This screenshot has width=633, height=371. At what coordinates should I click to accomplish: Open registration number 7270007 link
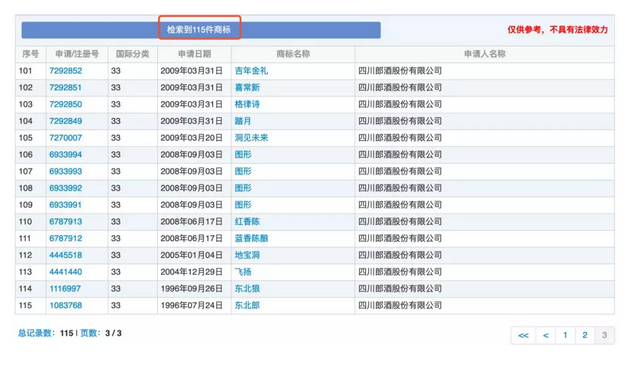pyautogui.click(x=65, y=138)
